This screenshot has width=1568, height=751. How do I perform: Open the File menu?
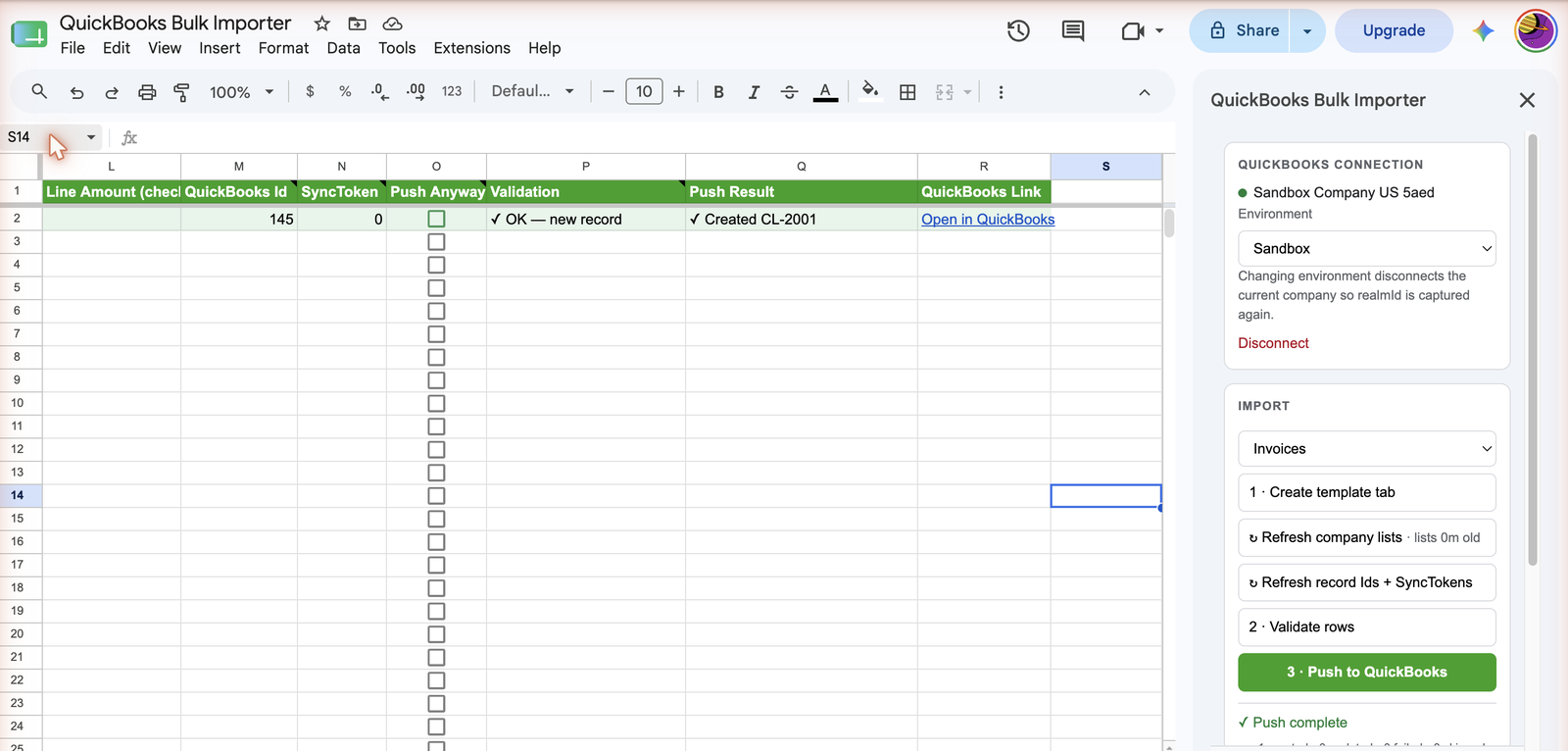(x=73, y=48)
